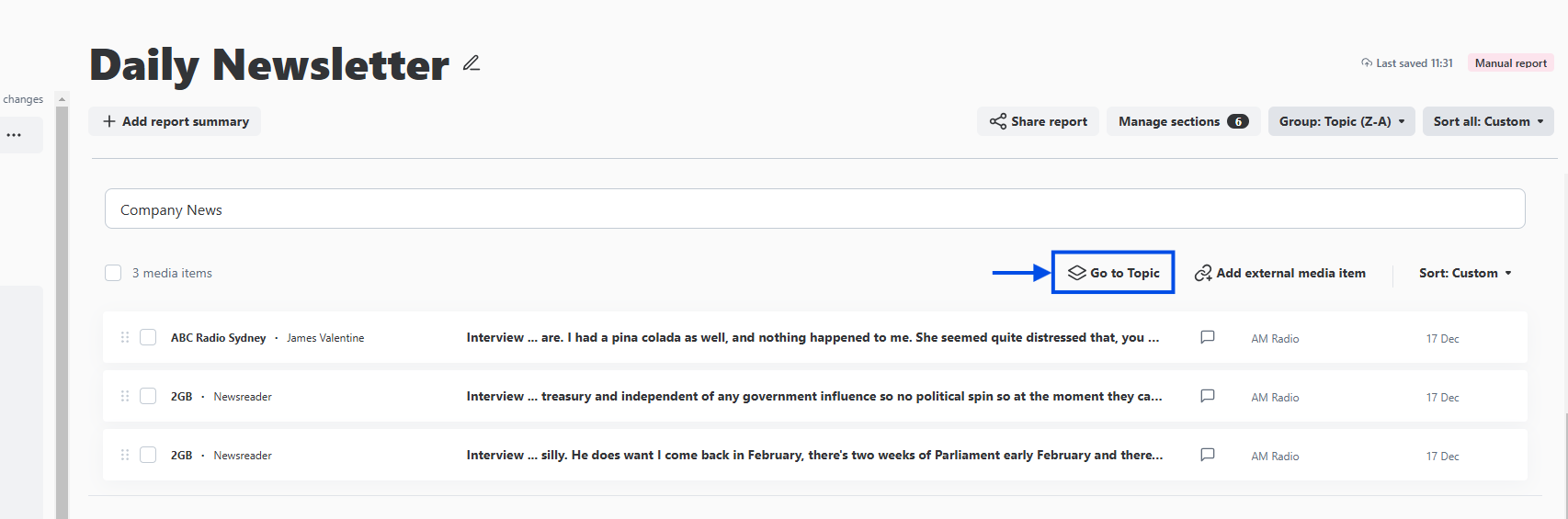The image size is (1568, 519).
Task: Click the Company News section title field
Action: [814, 209]
